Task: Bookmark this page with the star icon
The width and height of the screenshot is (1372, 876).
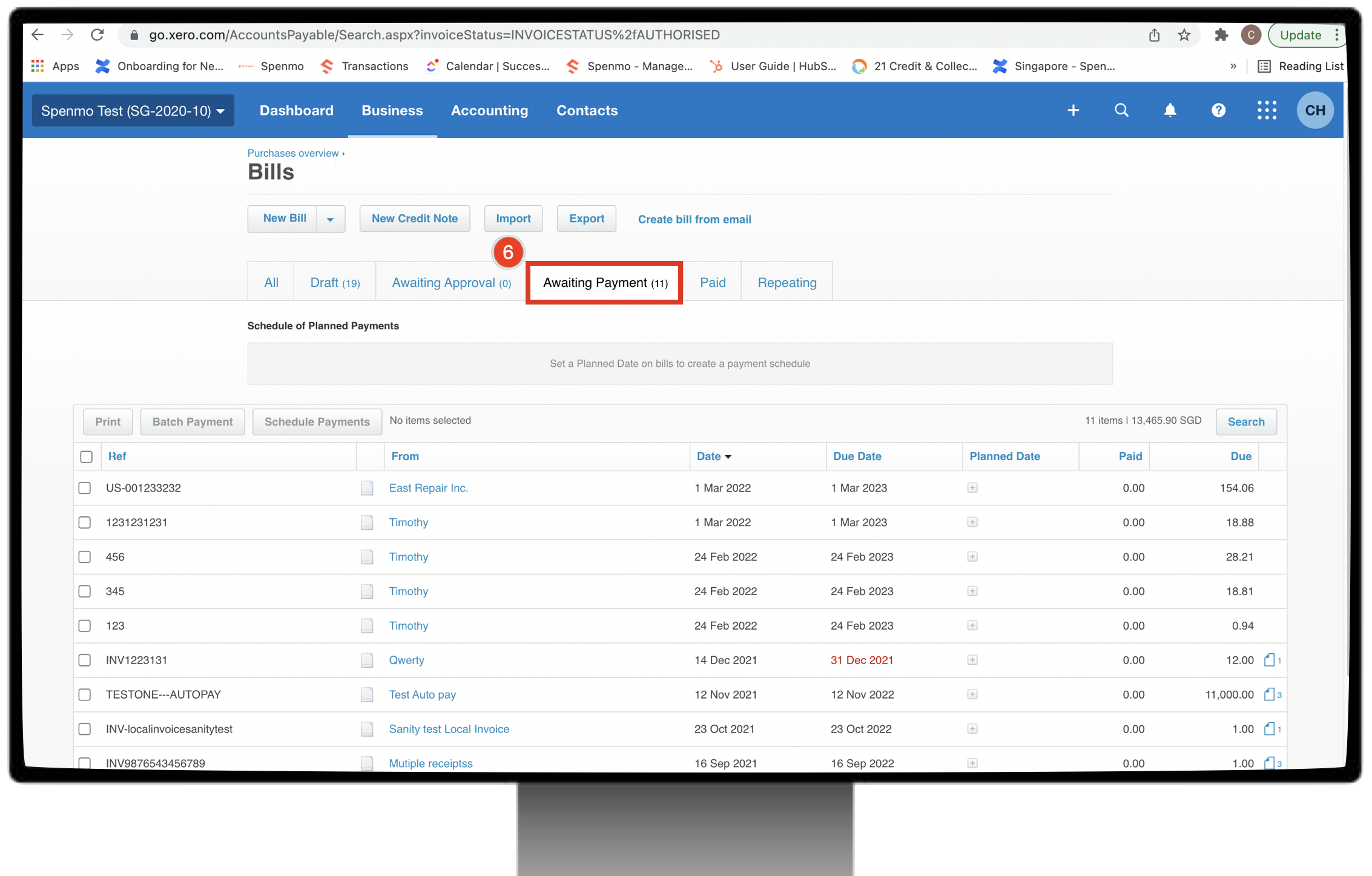Action: pos(1184,35)
